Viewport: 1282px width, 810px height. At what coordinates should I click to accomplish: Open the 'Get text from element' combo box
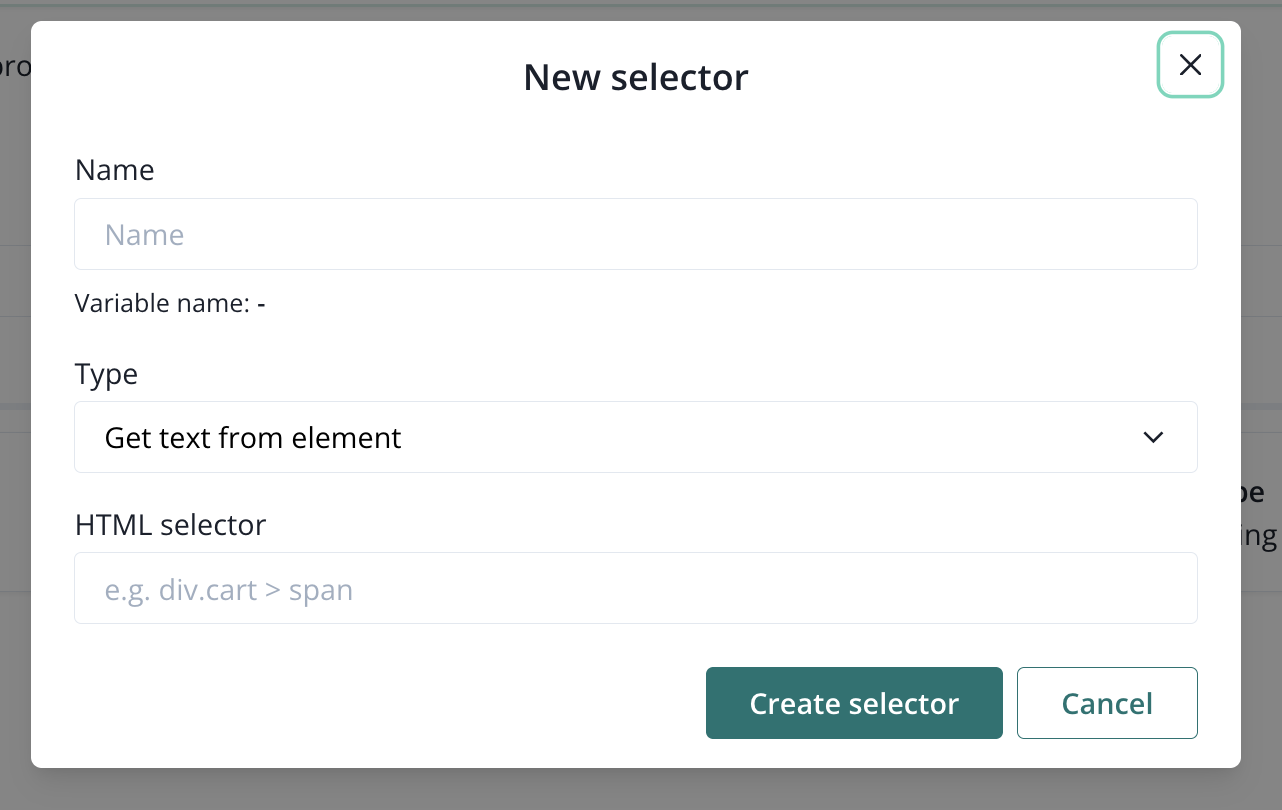click(635, 437)
